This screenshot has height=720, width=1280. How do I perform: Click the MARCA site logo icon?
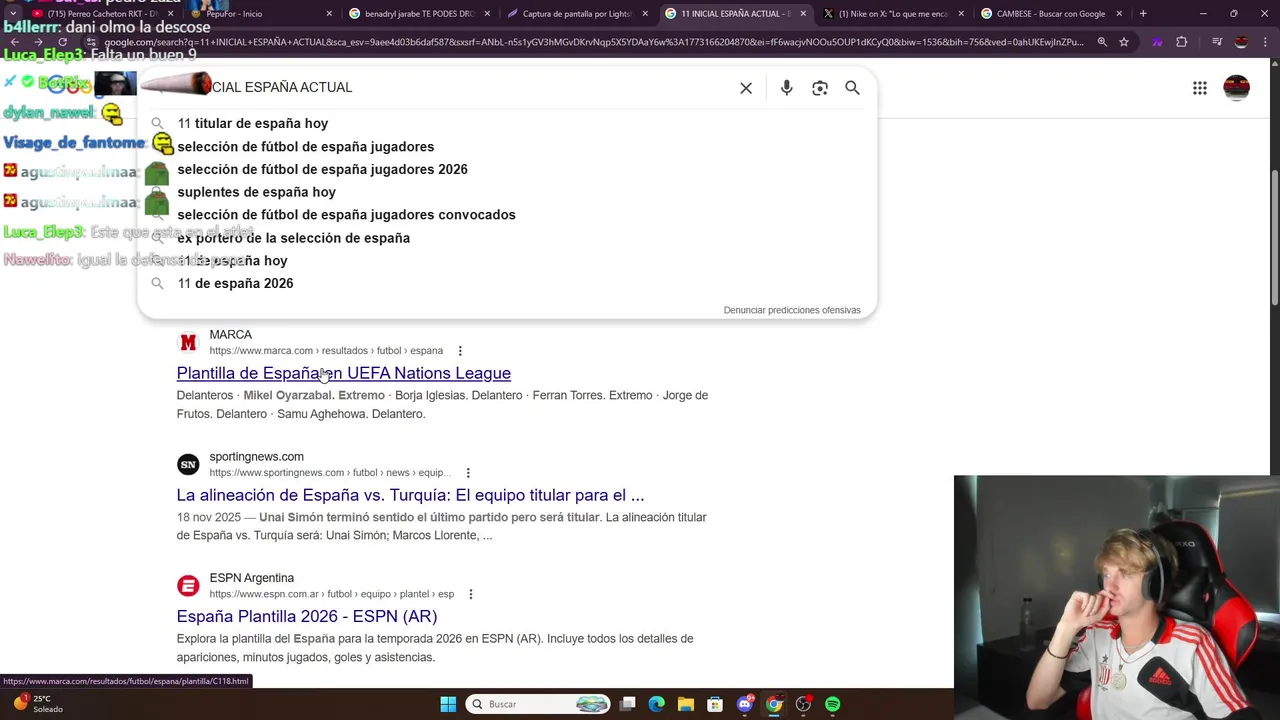(x=188, y=342)
